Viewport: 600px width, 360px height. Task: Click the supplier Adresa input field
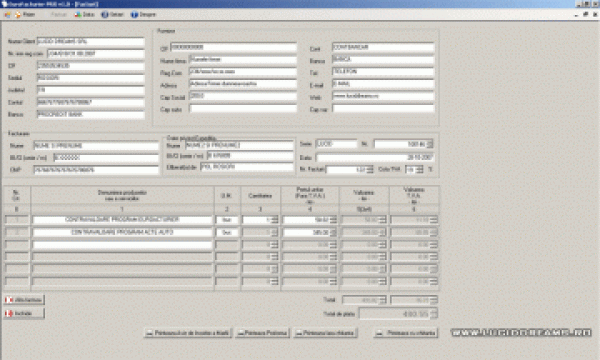[243, 84]
